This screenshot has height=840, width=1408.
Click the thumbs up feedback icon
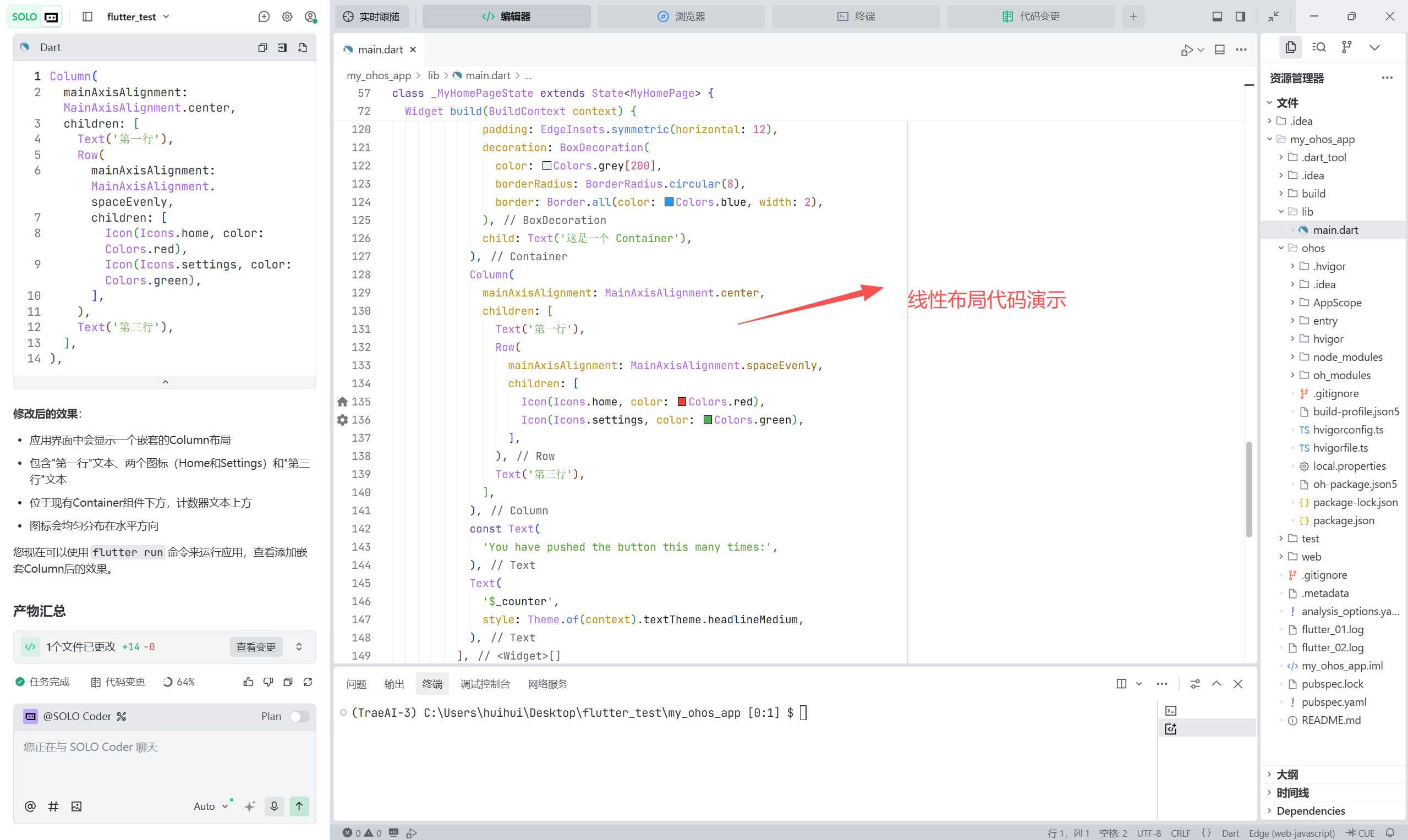click(248, 682)
